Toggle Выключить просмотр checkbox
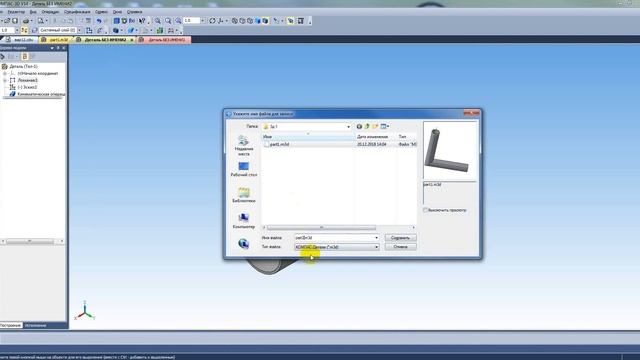Screen dimensions: 640x360 [x=426, y=210]
